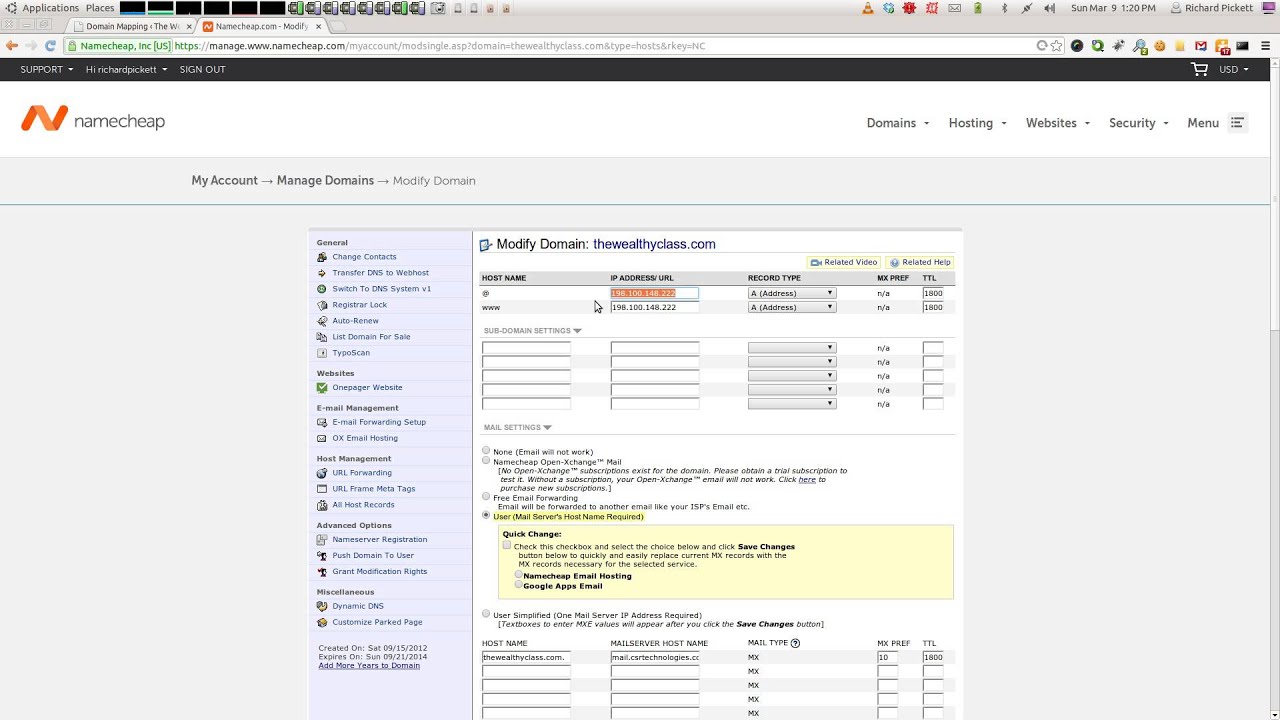
Task: Open the Hi richardpickett account menu
Action: pos(128,69)
